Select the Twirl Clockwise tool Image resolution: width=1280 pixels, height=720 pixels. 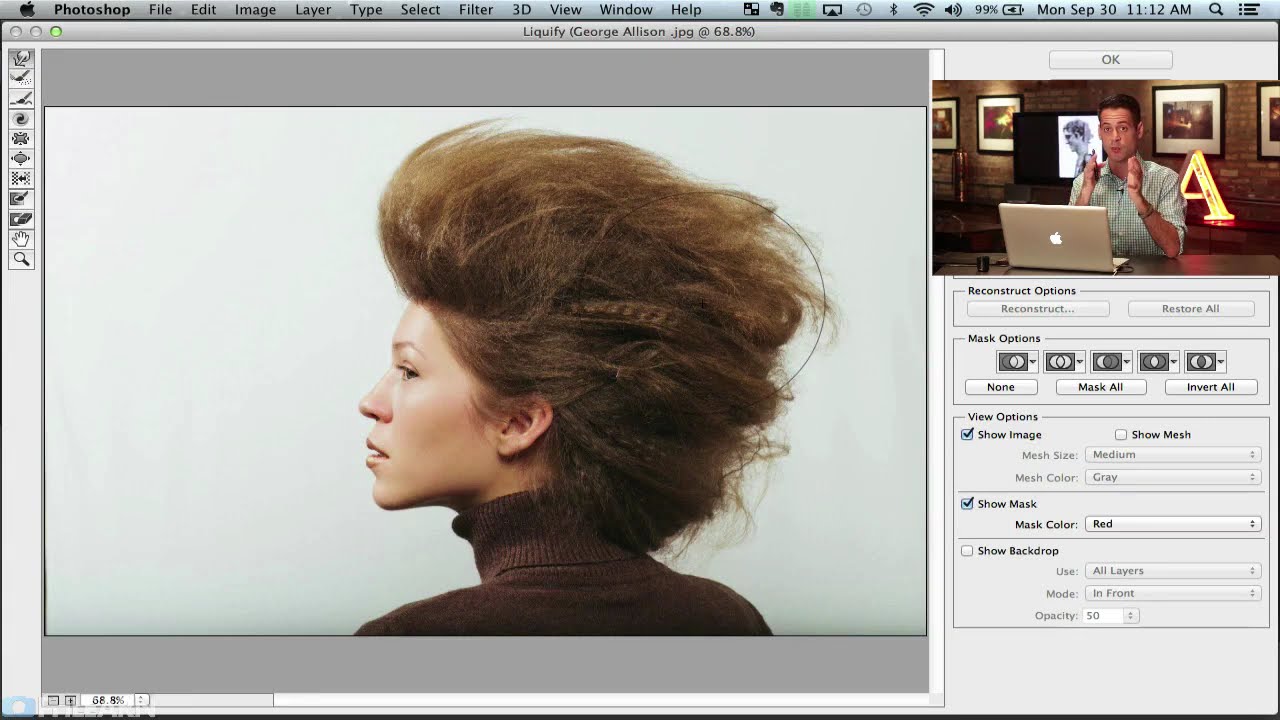21,119
